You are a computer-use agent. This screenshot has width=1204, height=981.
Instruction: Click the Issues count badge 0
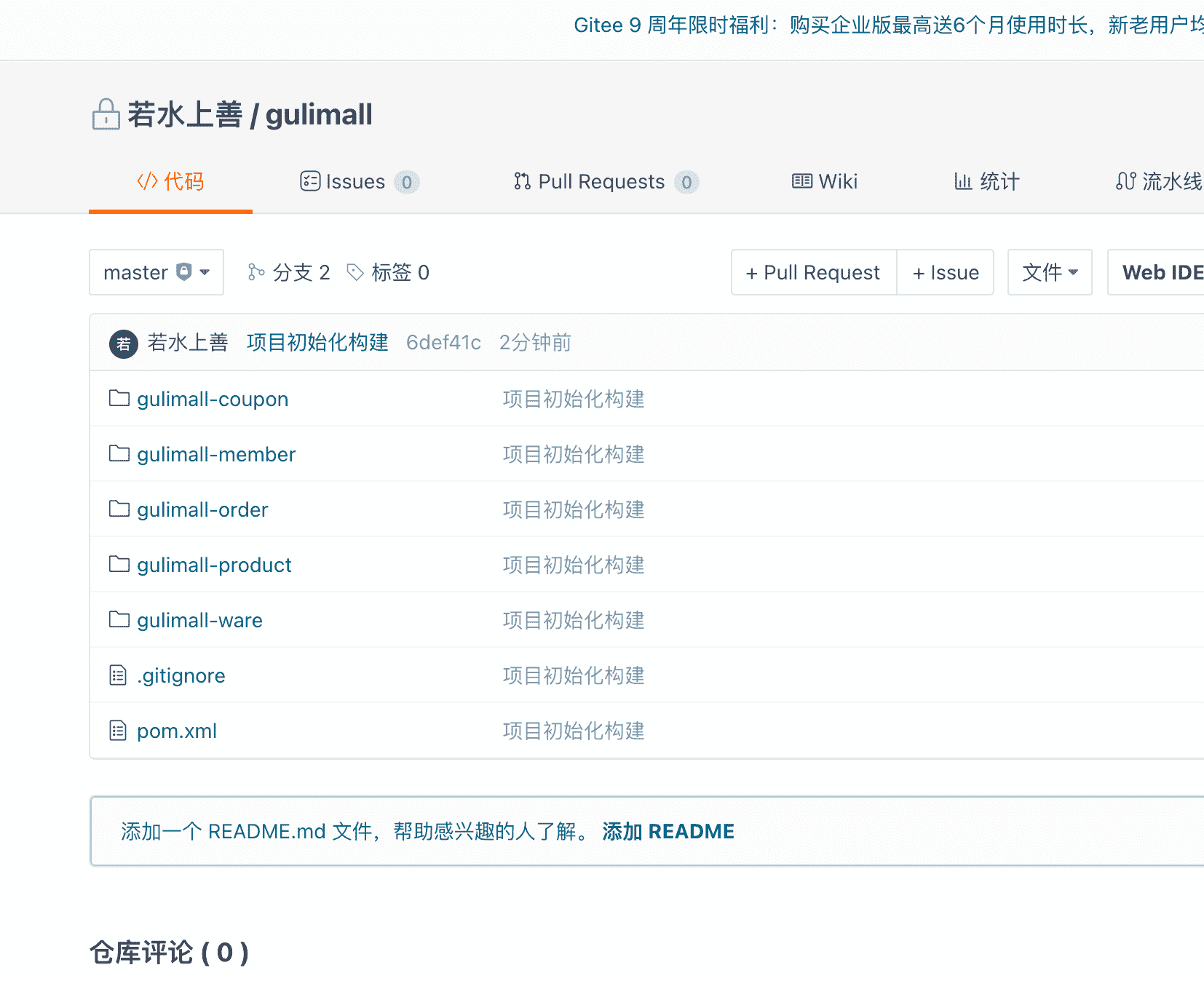pyautogui.click(x=407, y=182)
